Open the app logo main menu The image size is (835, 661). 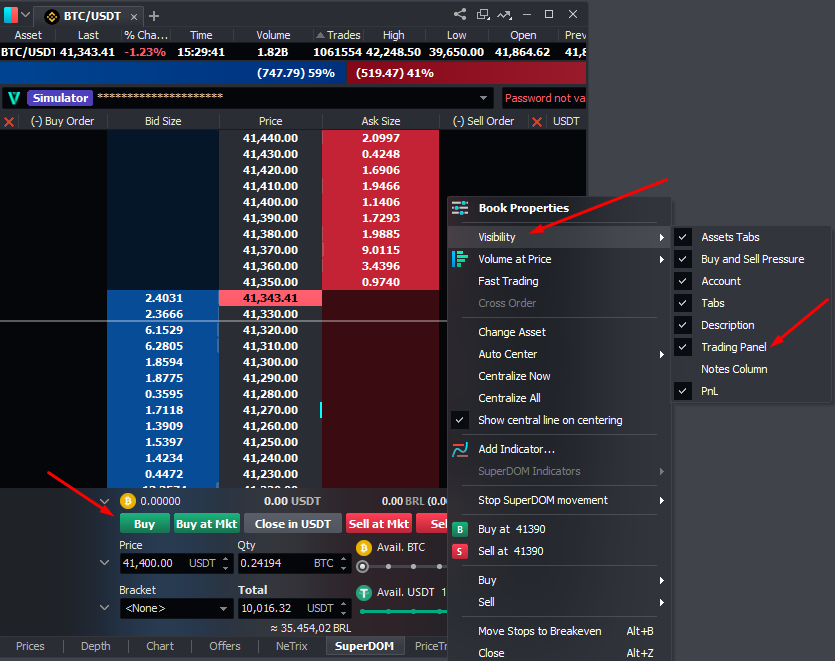click(11, 15)
